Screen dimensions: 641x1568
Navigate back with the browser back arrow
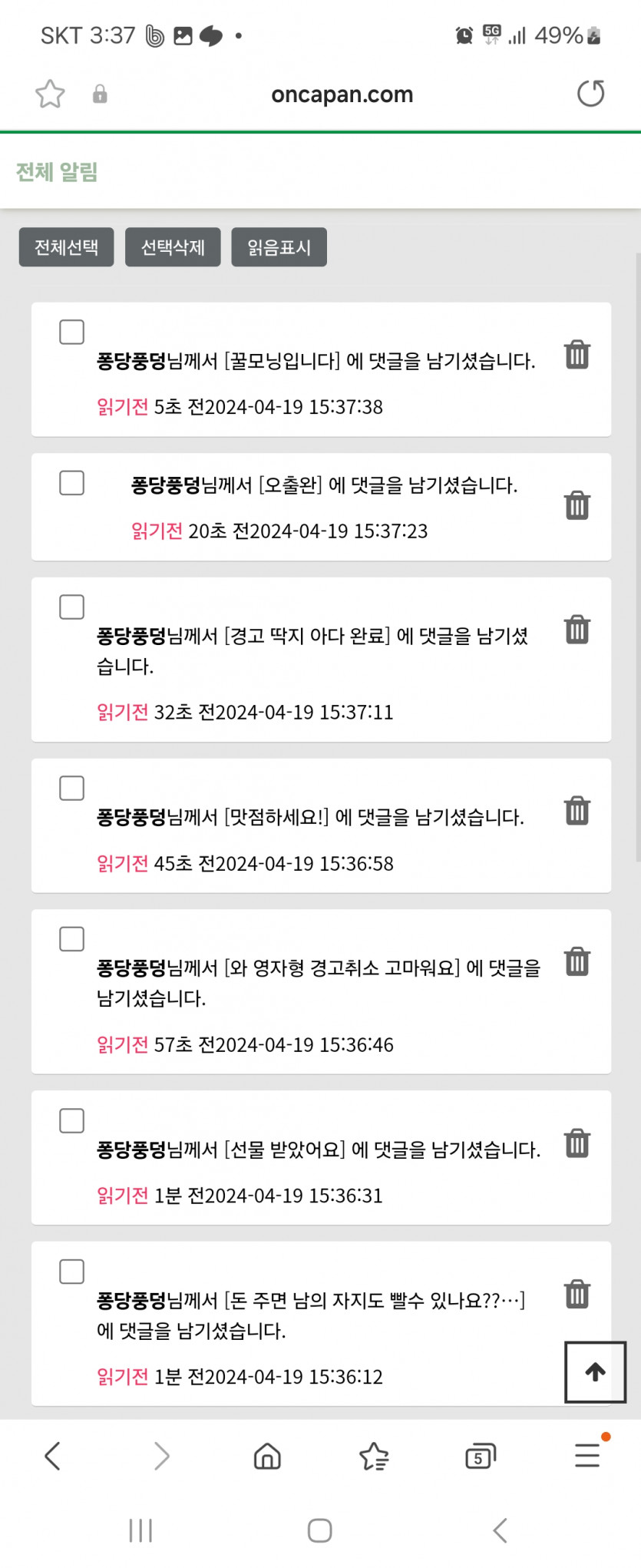coord(52,1456)
